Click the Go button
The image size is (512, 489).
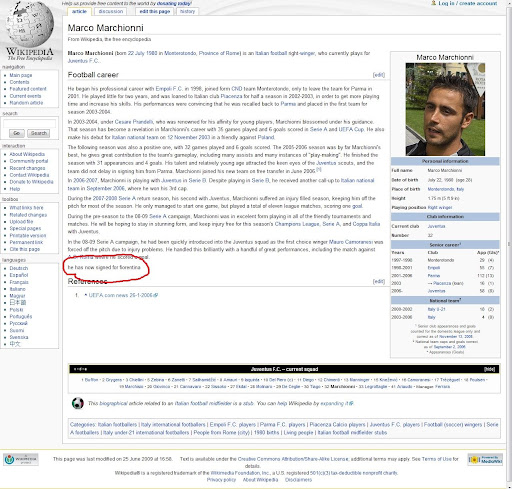pos(16,133)
